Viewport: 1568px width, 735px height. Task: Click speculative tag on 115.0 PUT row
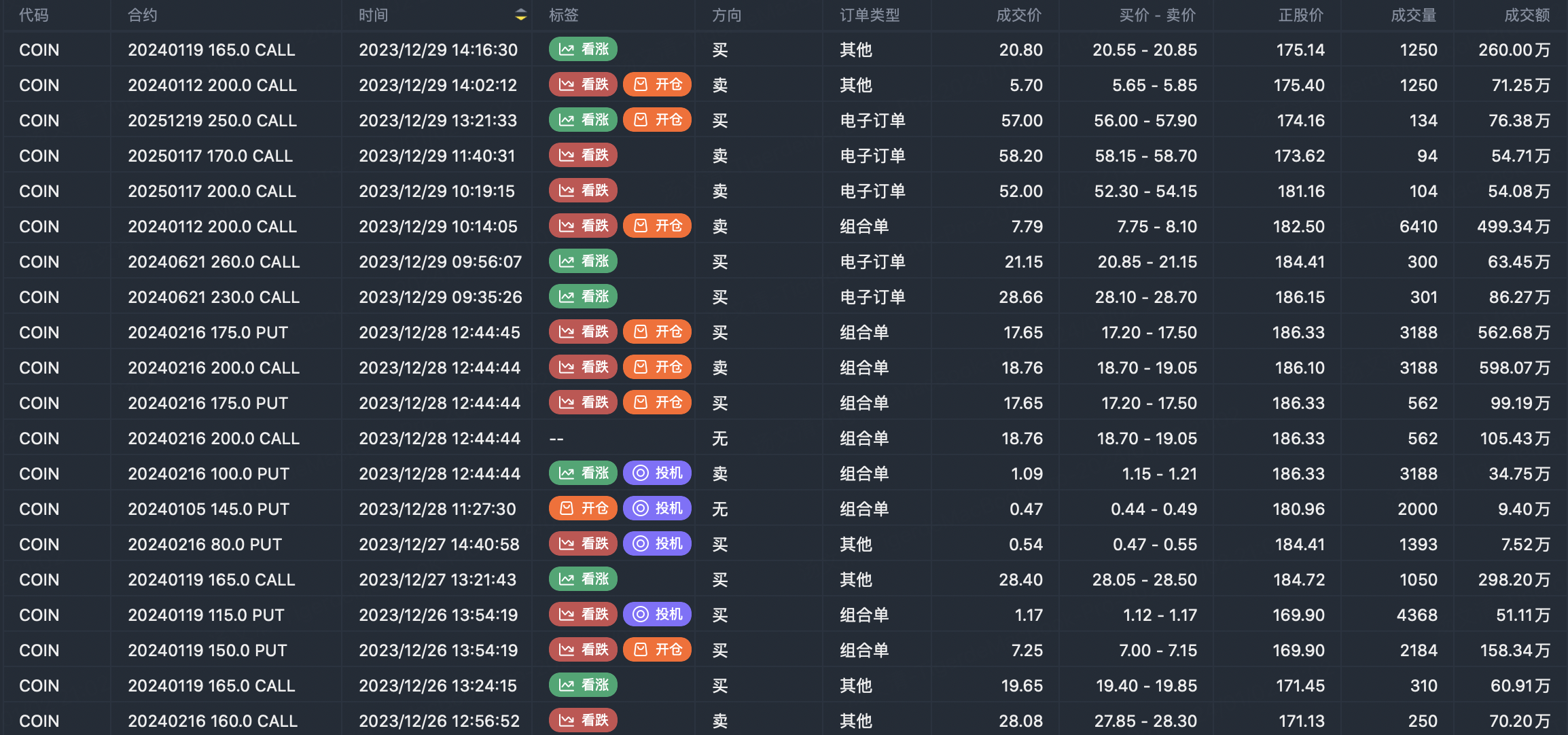pos(657,615)
